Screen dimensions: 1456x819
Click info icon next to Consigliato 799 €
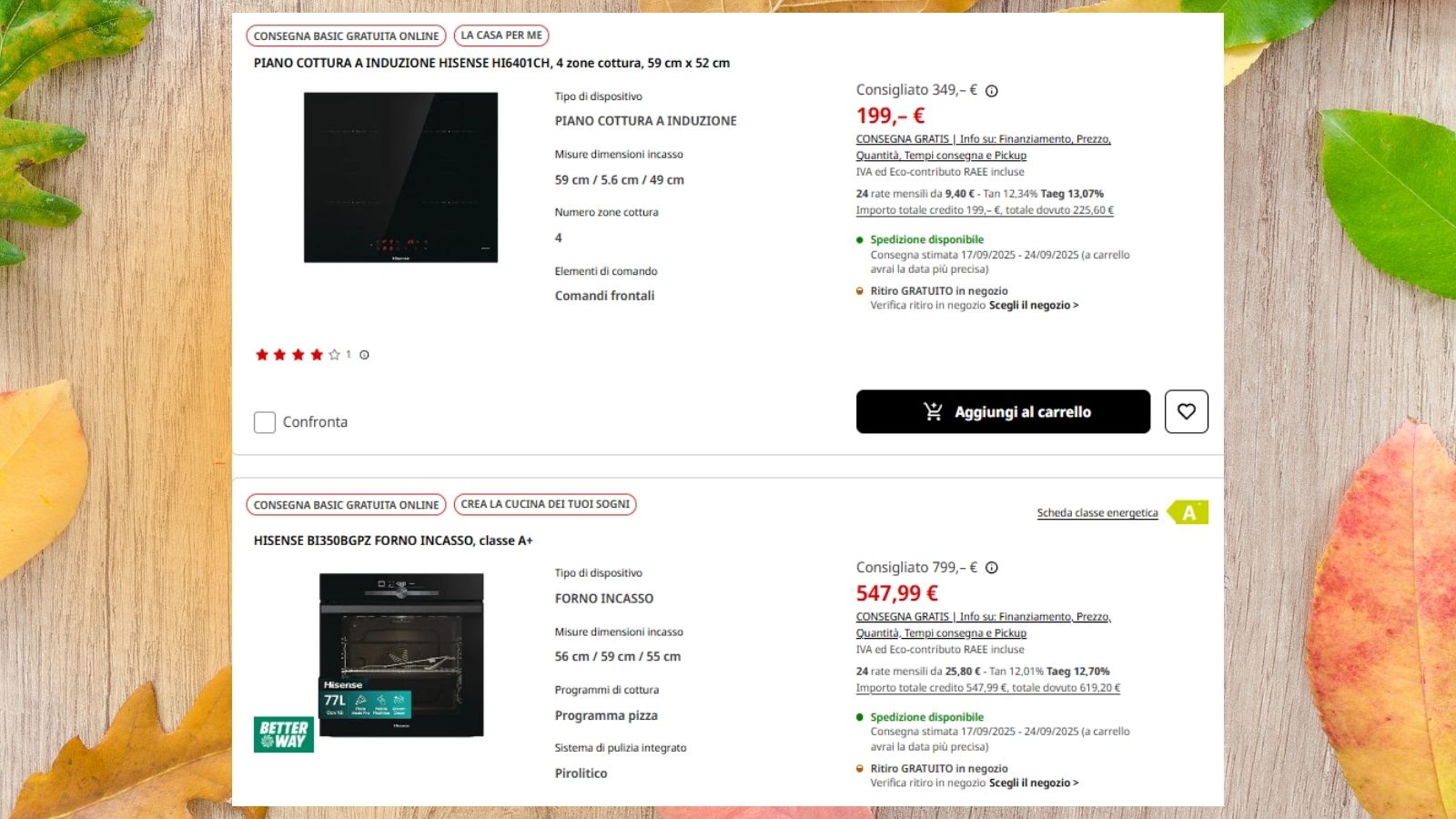992,568
